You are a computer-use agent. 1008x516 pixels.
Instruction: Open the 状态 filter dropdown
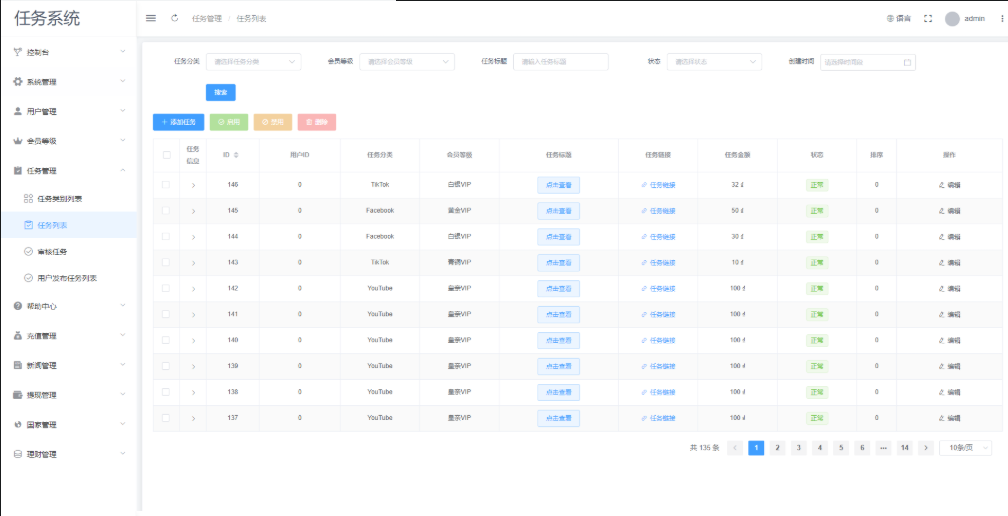[714, 62]
